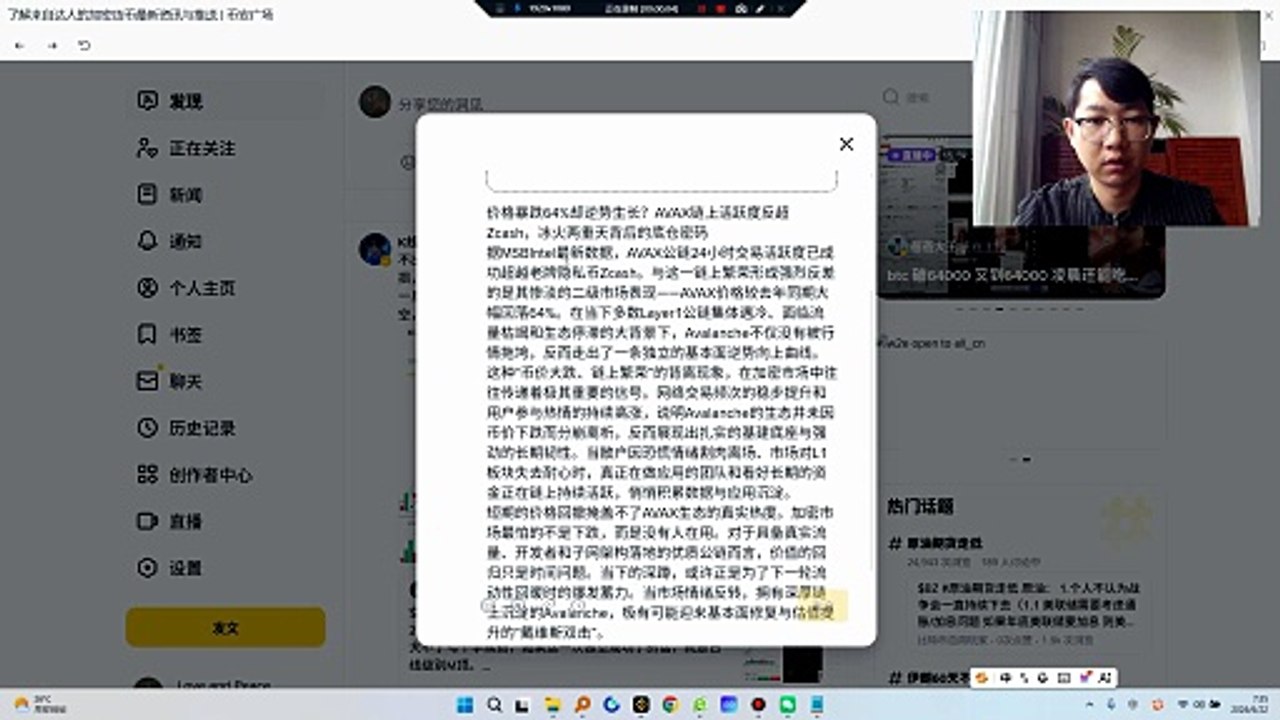Screen dimensions: 1280x720
Task: Go forward with the browser forward arrow
Action: pyautogui.click(x=52, y=46)
